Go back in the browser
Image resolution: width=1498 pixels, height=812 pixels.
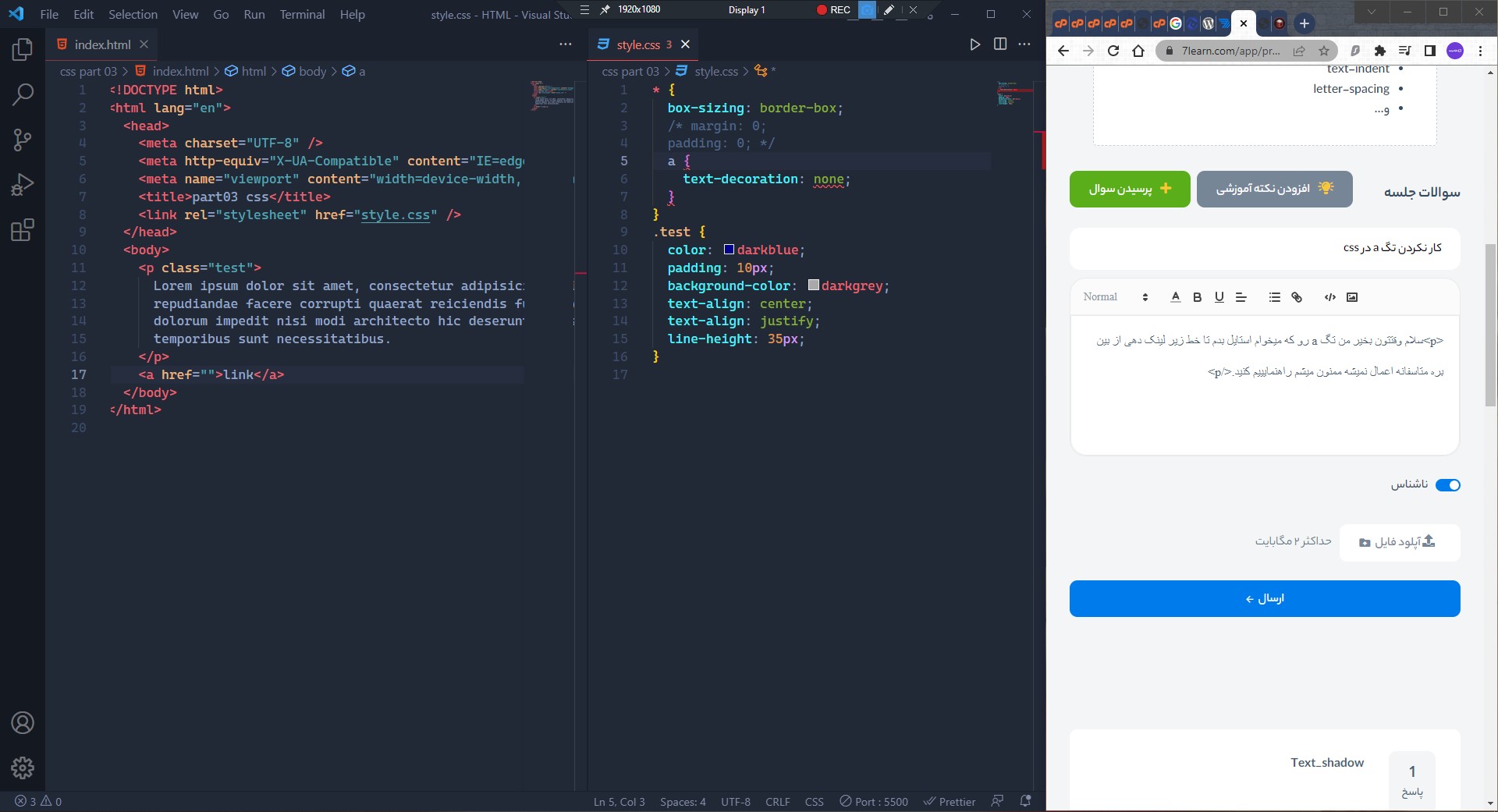[1063, 51]
